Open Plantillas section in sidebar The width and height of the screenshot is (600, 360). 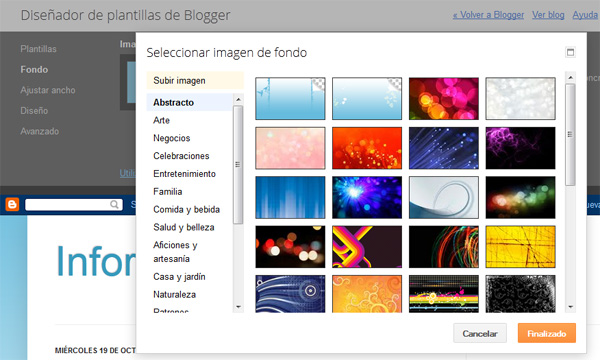click(x=38, y=49)
